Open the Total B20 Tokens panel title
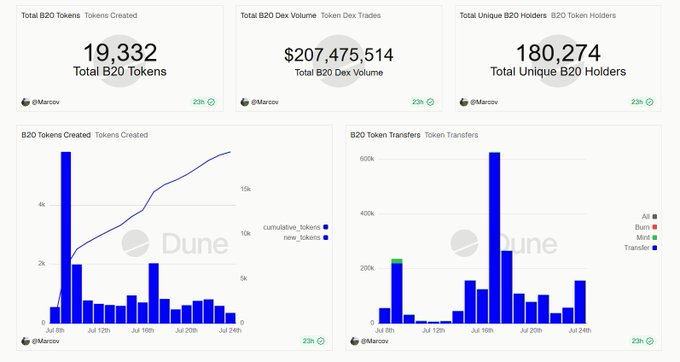The height and width of the screenshot is (362, 680). 51,15
